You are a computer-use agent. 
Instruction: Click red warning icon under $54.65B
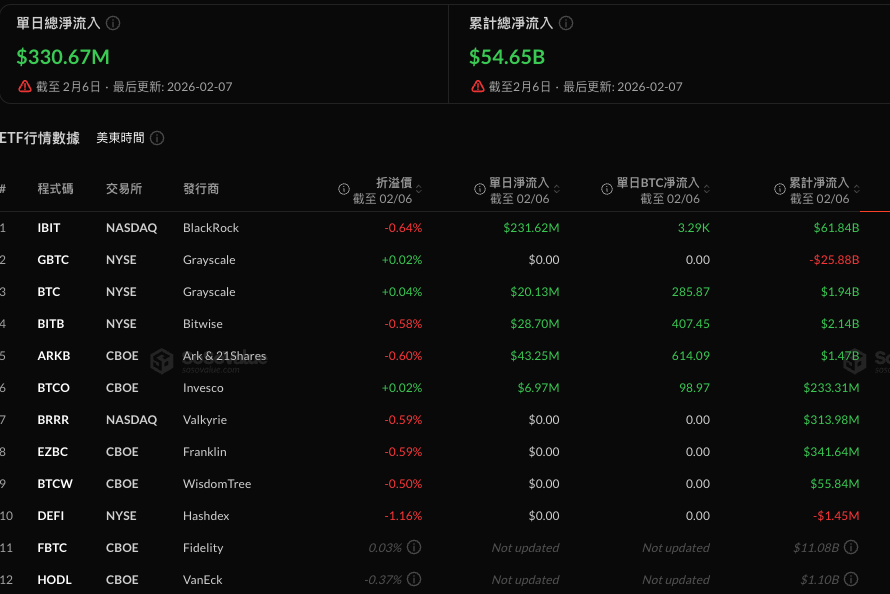pyautogui.click(x=477, y=86)
